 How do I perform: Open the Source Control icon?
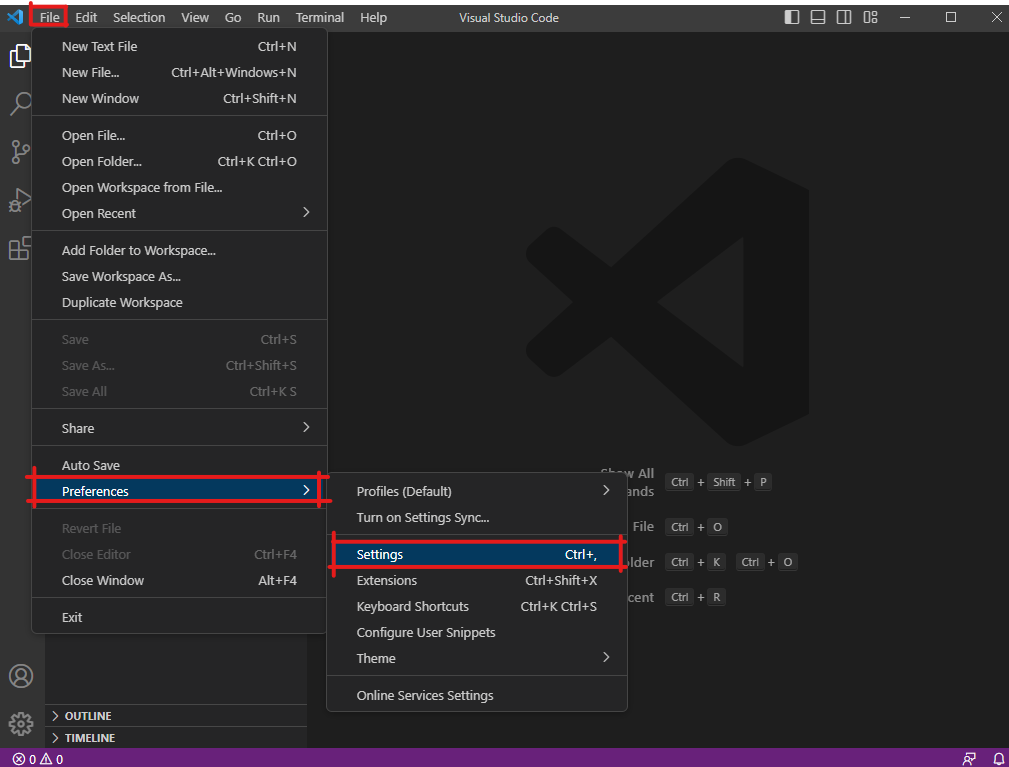tap(20, 152)
